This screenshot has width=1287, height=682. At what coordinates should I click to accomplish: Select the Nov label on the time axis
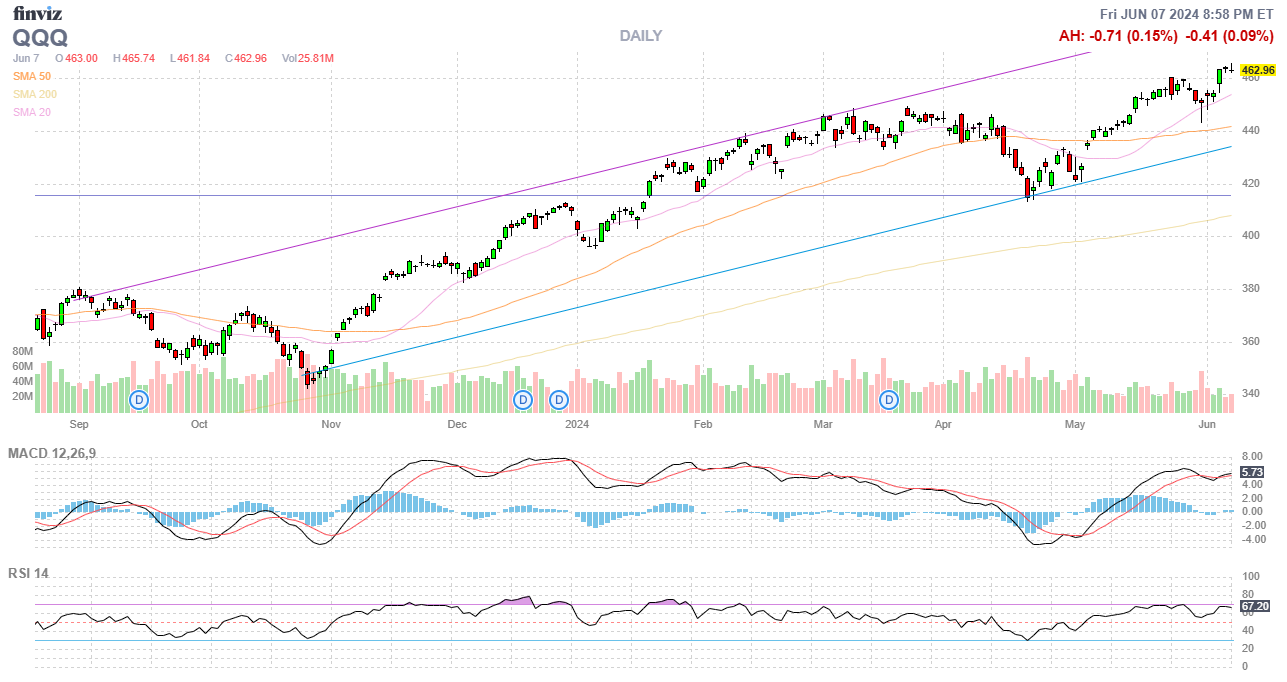331,425
